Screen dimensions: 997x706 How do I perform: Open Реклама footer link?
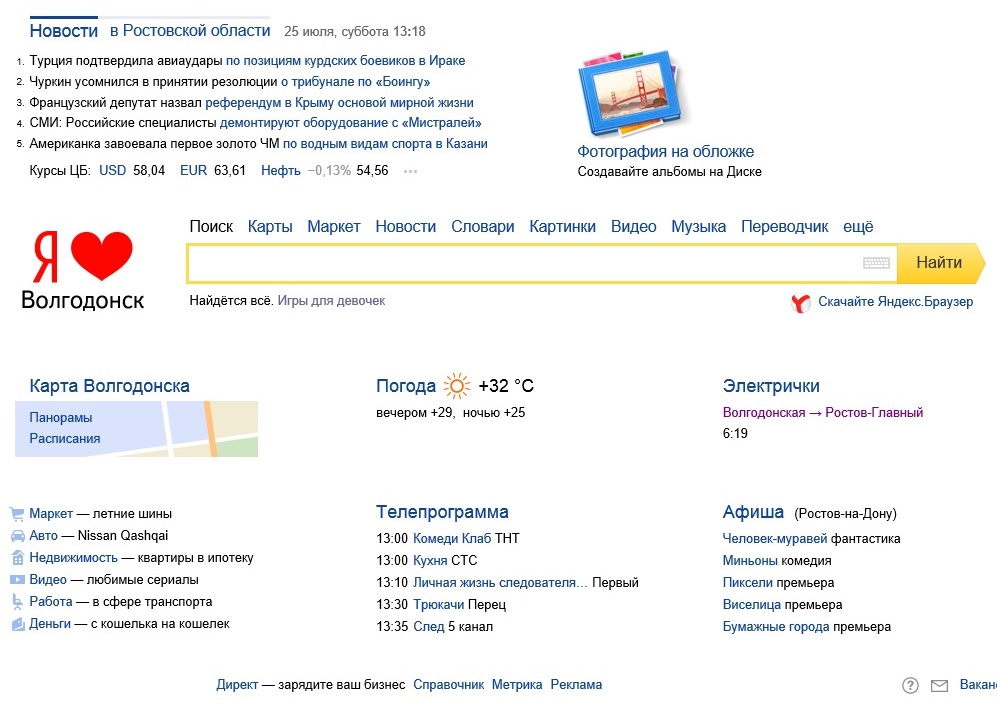[576, 685]
